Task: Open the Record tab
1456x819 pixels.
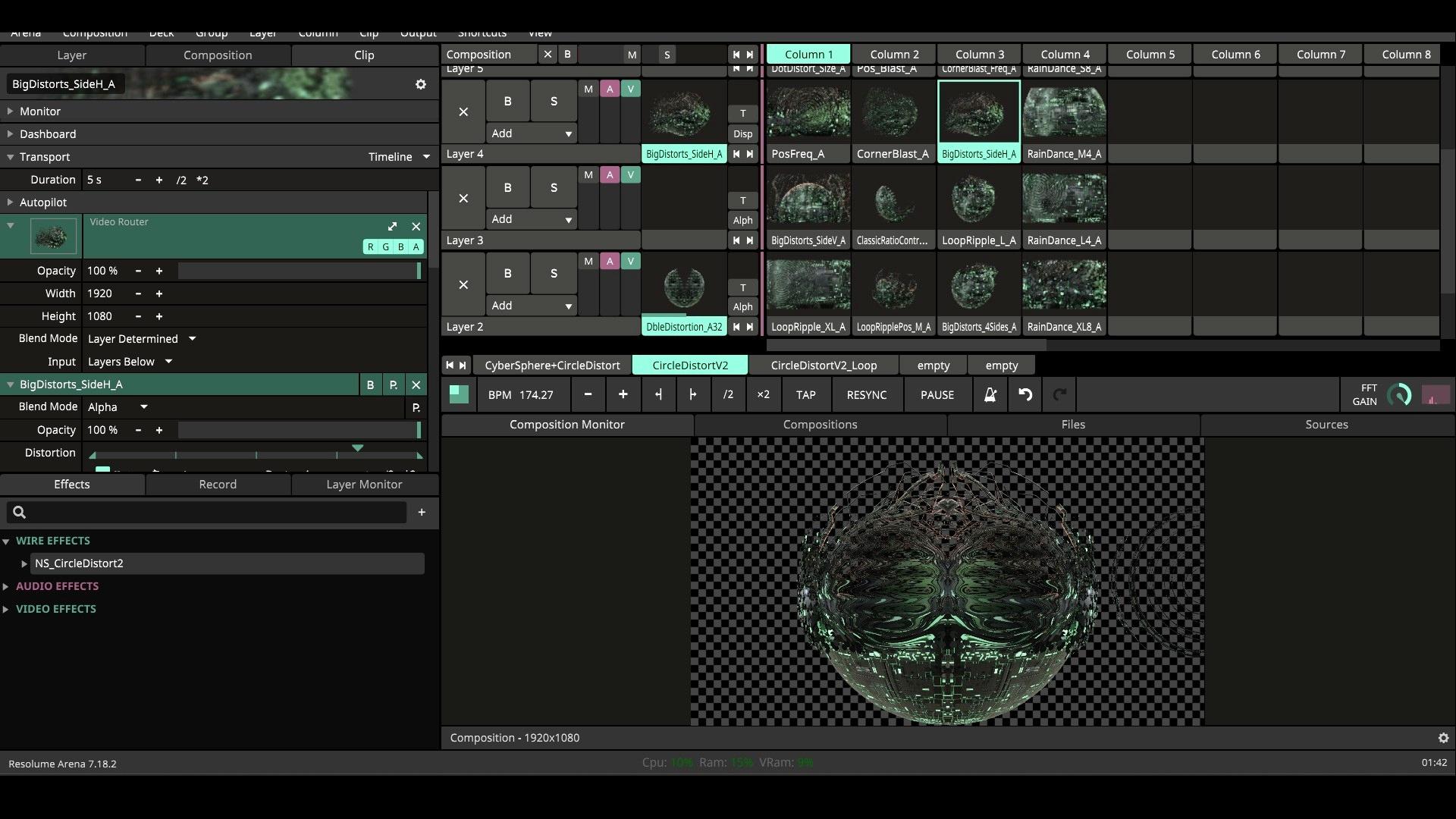Action: click(218, 485)
